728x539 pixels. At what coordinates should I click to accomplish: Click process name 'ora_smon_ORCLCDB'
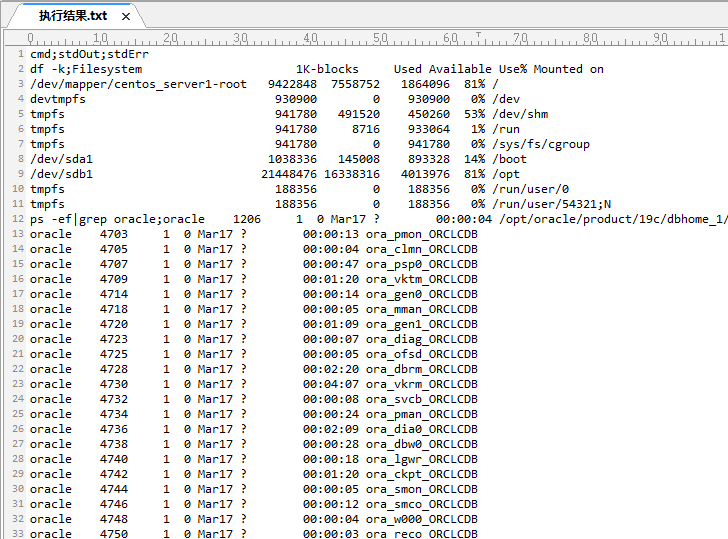click(422, 489)
